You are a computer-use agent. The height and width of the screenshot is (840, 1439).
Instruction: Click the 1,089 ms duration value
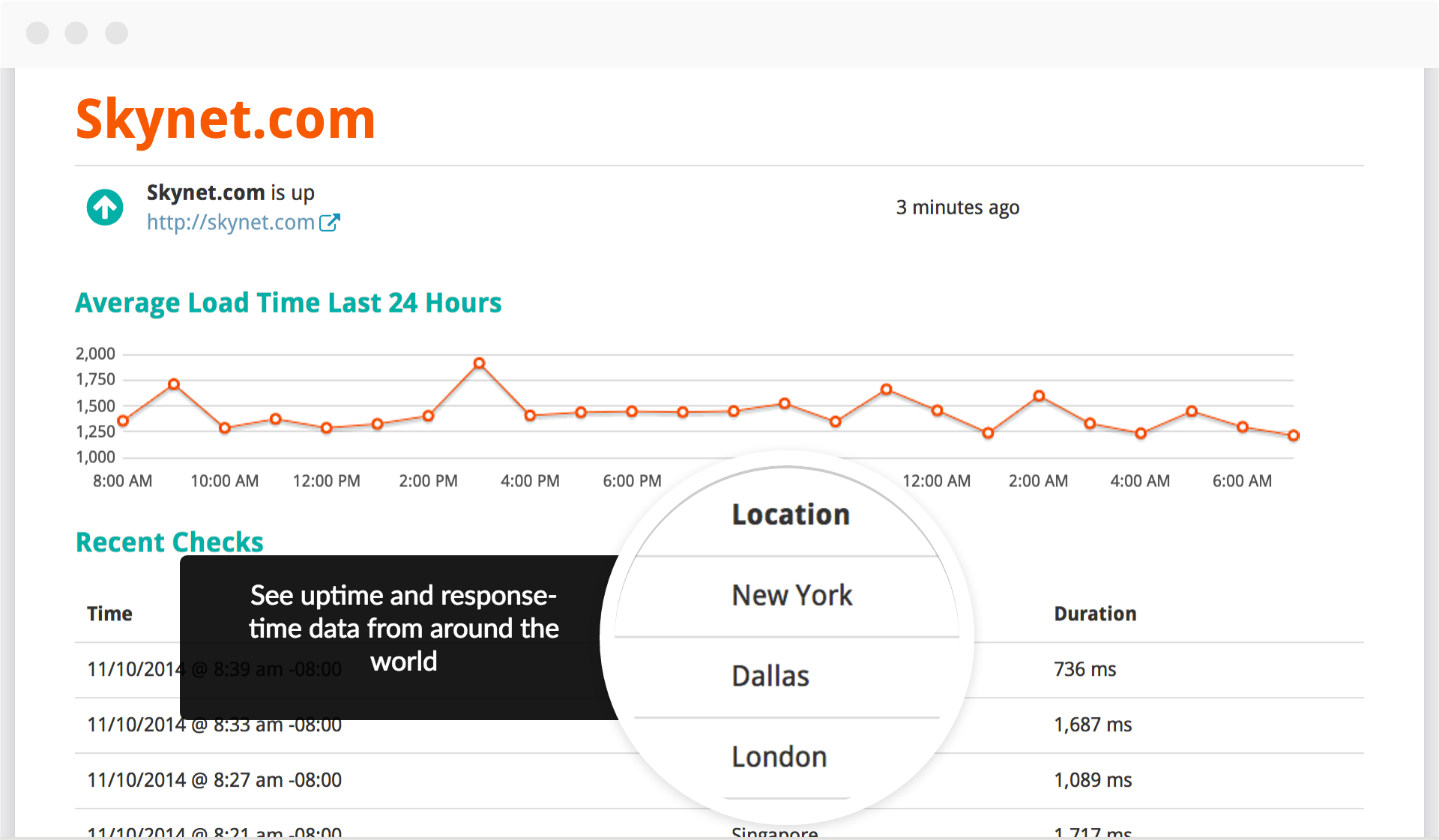pos(1093,780)
